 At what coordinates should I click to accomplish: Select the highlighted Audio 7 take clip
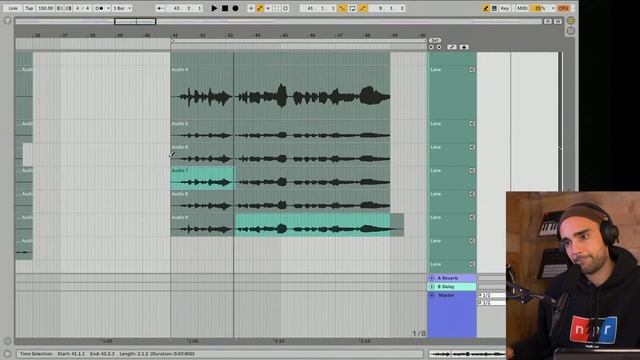pyautogui.click(x=202, y=178)
